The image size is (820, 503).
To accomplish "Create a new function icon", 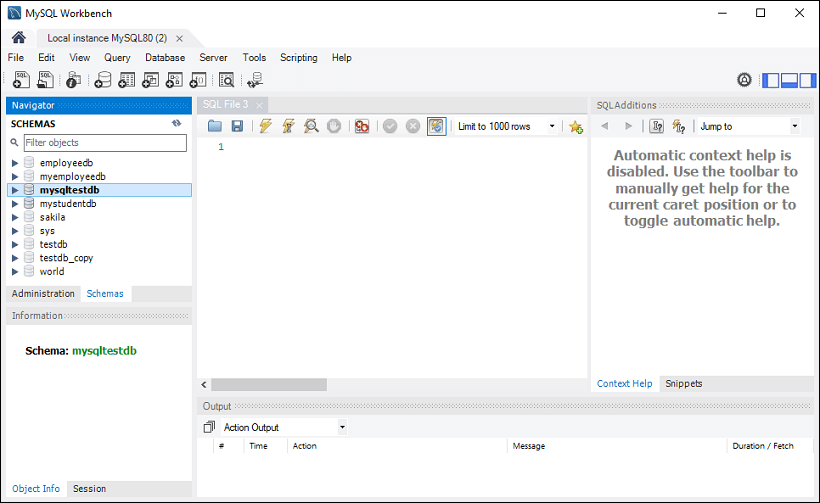I will tap(198, 80).
